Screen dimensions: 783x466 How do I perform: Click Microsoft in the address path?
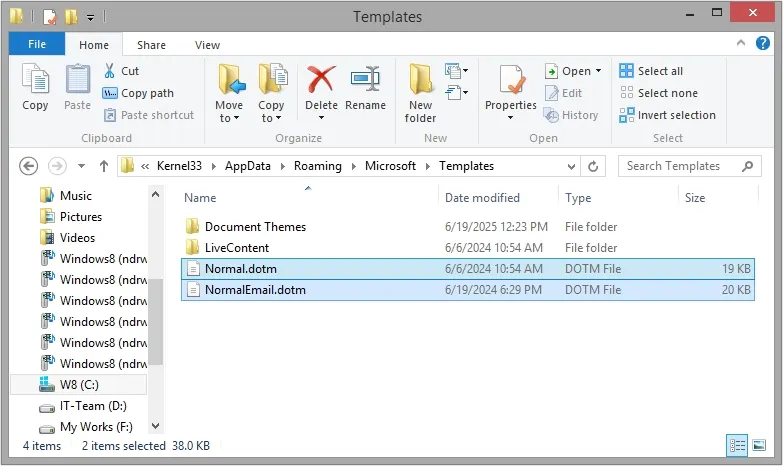(x=390, y=166)
